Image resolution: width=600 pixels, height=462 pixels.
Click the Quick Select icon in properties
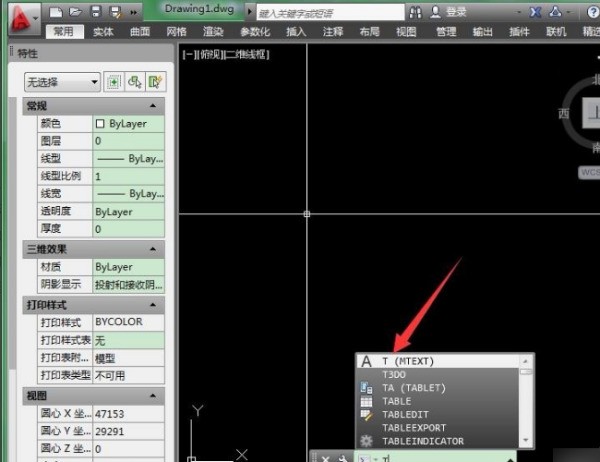click(156, 82)
